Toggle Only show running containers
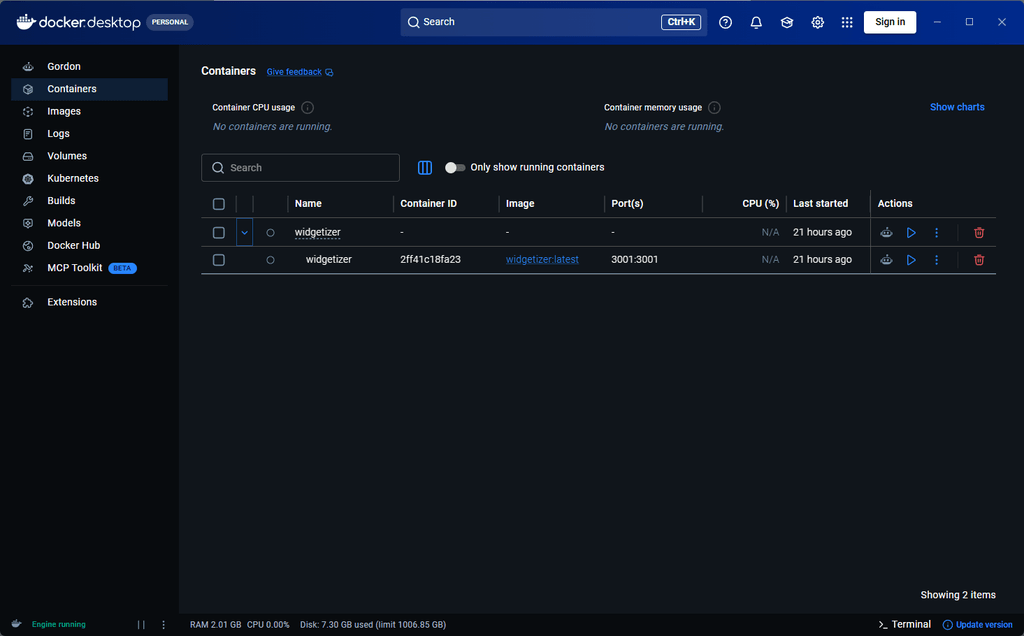 tap(455, 168)
